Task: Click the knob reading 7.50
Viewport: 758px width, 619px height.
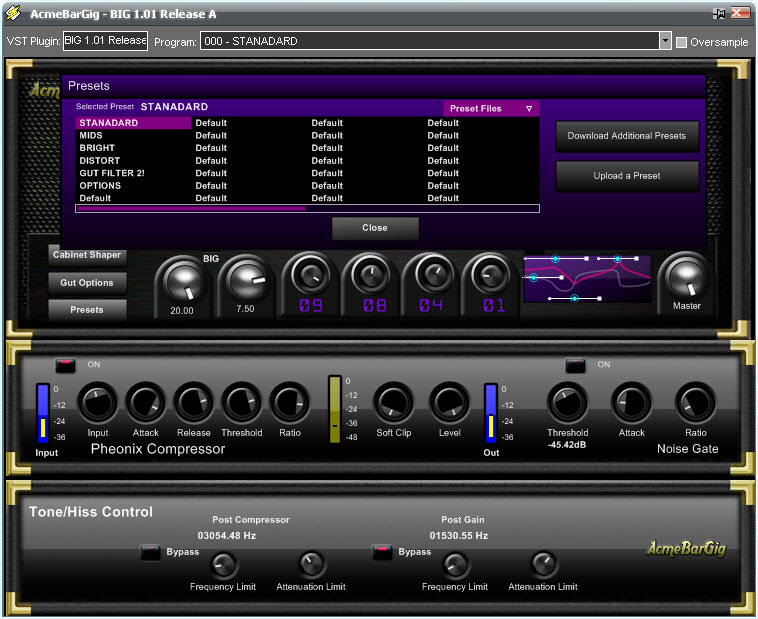Action: (246, 280)
